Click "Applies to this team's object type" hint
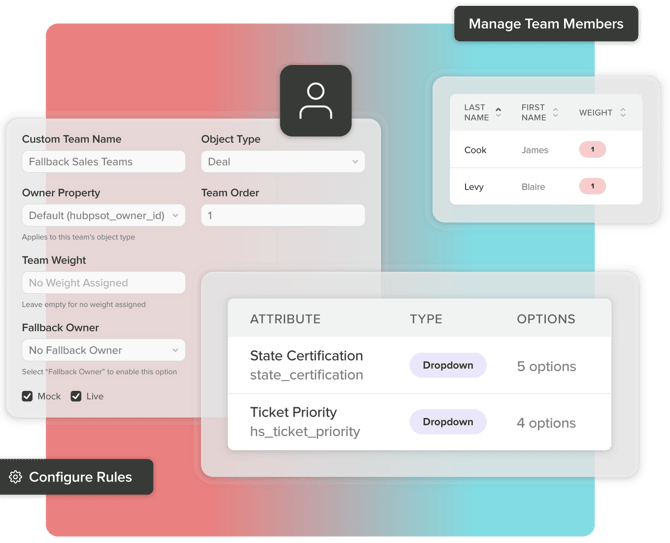Image resolution: width=670 pixels, height=543 pixels. (x=78, y=237)
